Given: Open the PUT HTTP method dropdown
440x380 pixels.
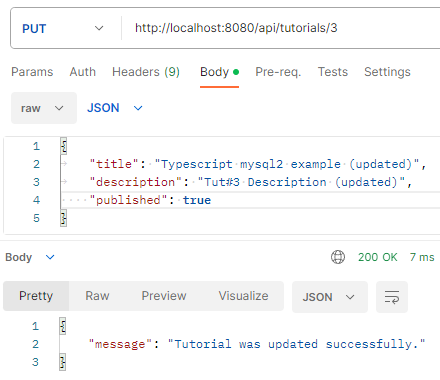Looking at the screenshot, I should (63, 28).
